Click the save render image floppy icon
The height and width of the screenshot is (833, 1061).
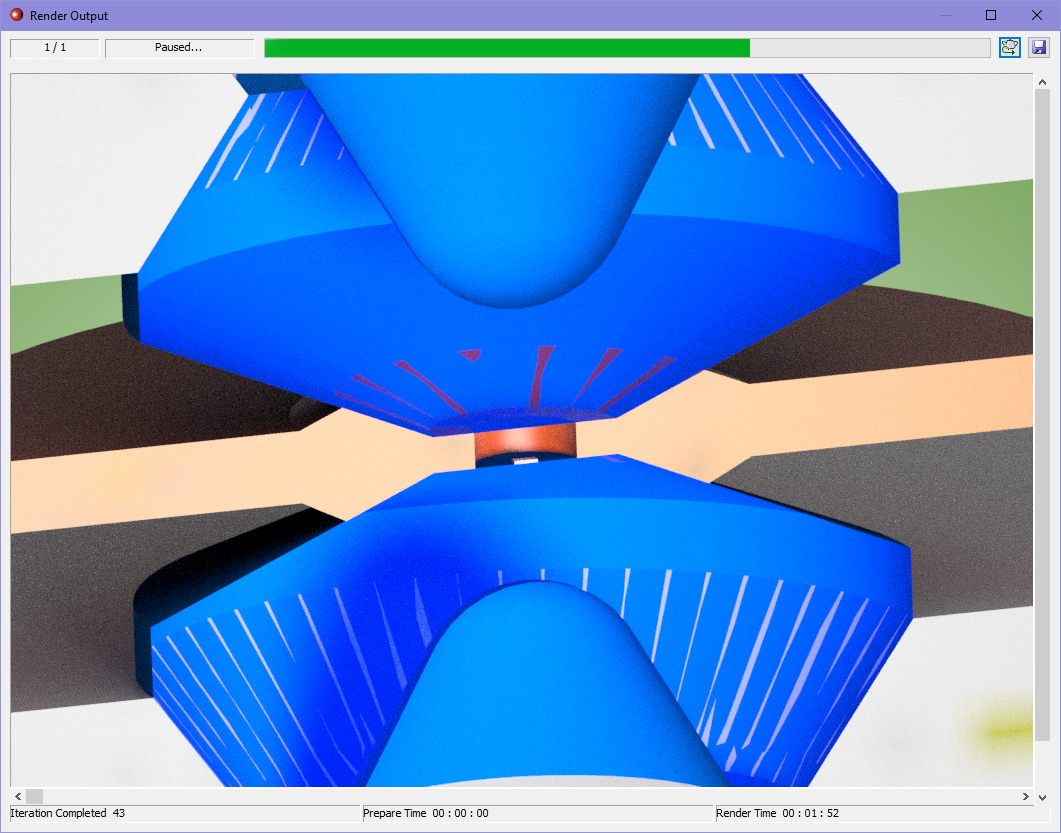tap(1038, 47)
